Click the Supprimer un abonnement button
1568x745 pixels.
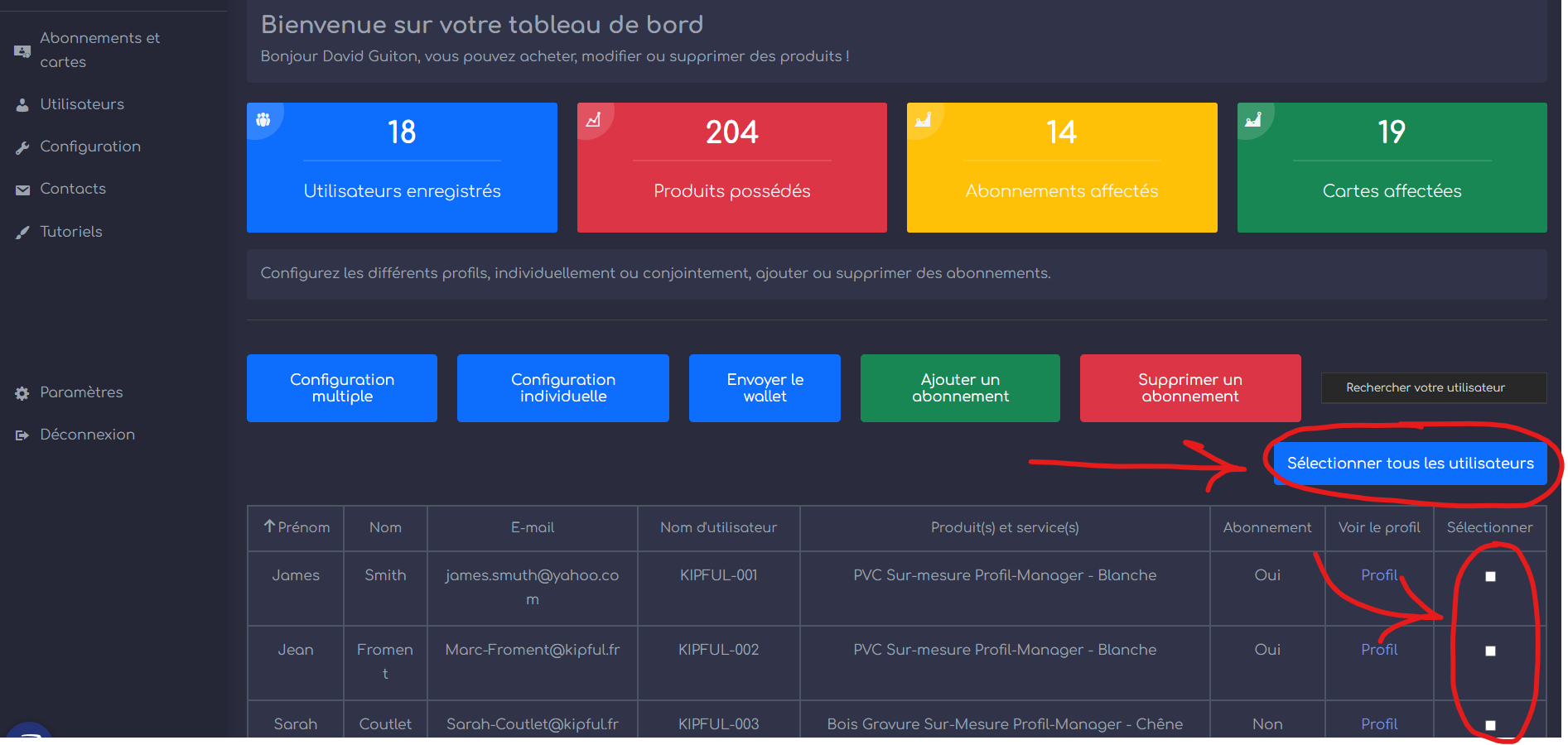pos(1189,388)
